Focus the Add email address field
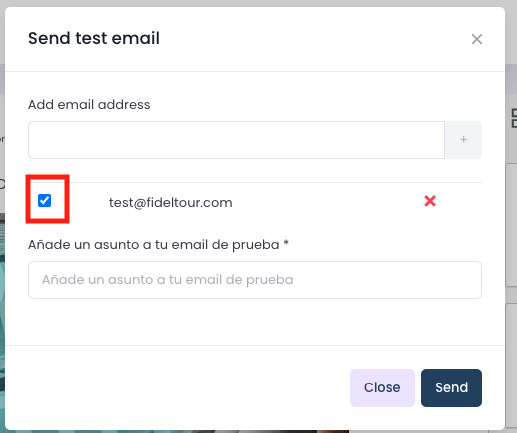This screenshot has height=433, width=517. (x=236, y=140)
